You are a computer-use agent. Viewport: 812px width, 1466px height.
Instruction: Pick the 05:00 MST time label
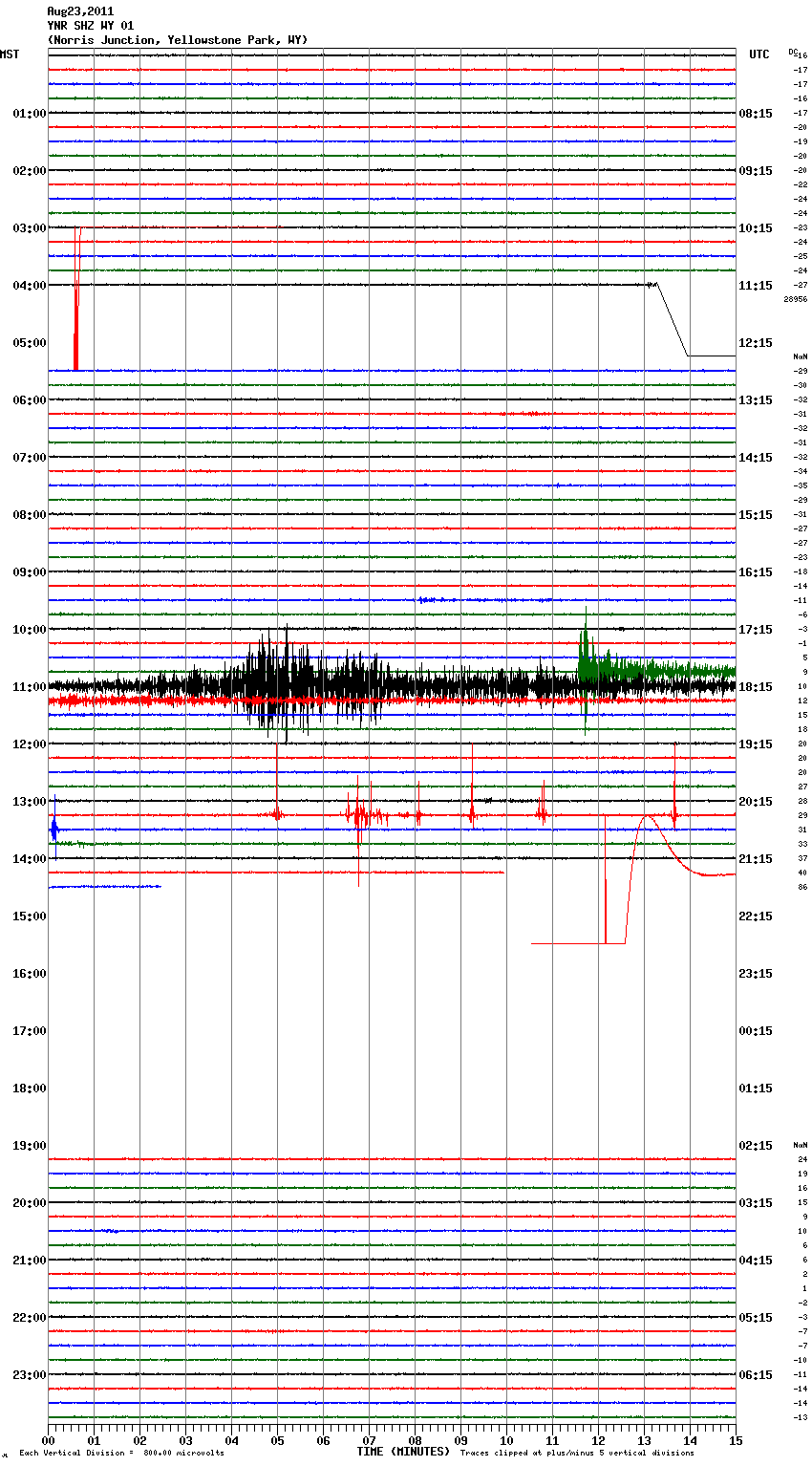click(x=30, y=343)
